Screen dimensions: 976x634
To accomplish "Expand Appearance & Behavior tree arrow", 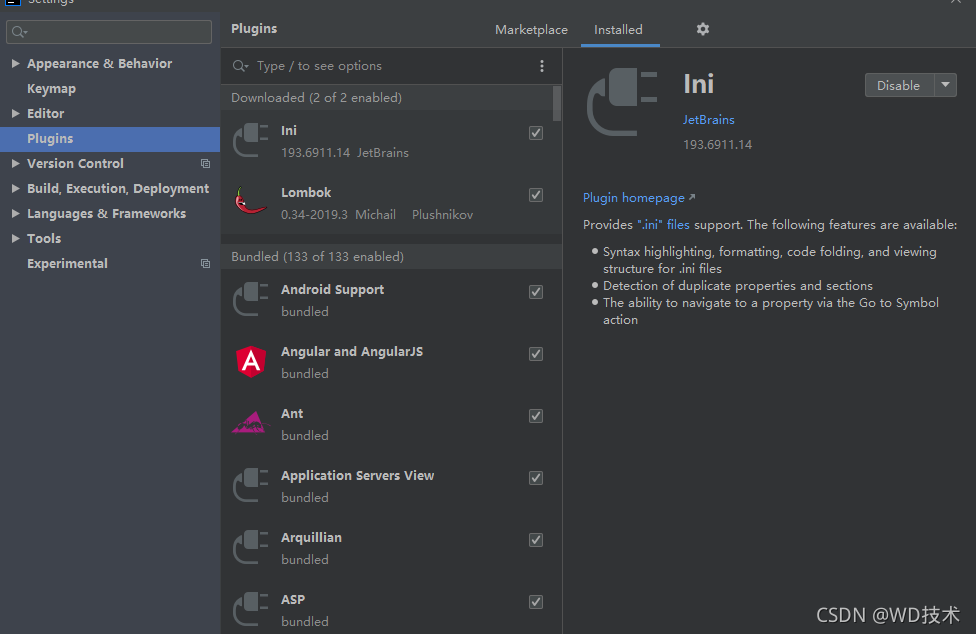I will 16,63.
